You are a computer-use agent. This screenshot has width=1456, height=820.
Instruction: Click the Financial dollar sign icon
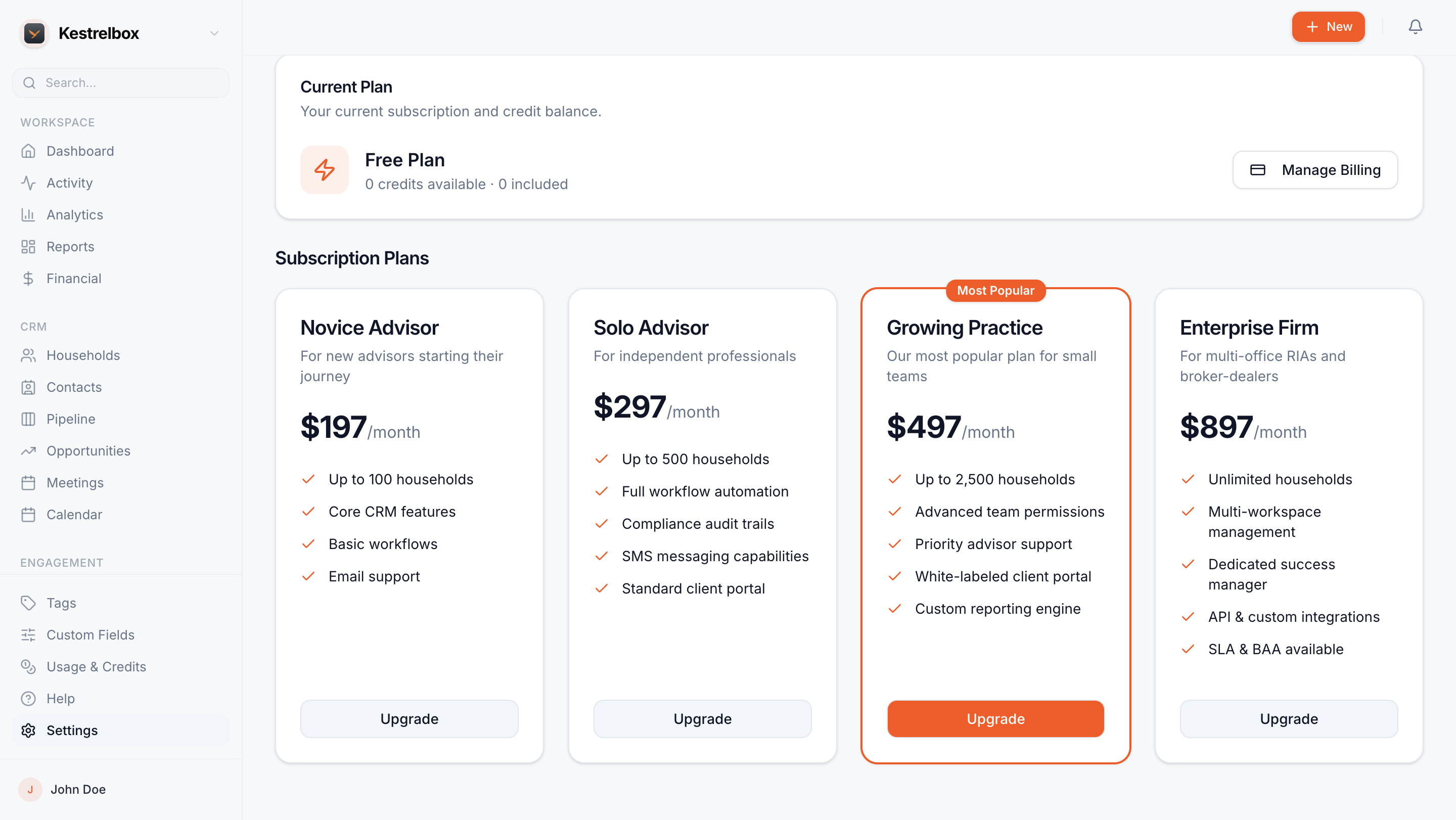point(28,279)
